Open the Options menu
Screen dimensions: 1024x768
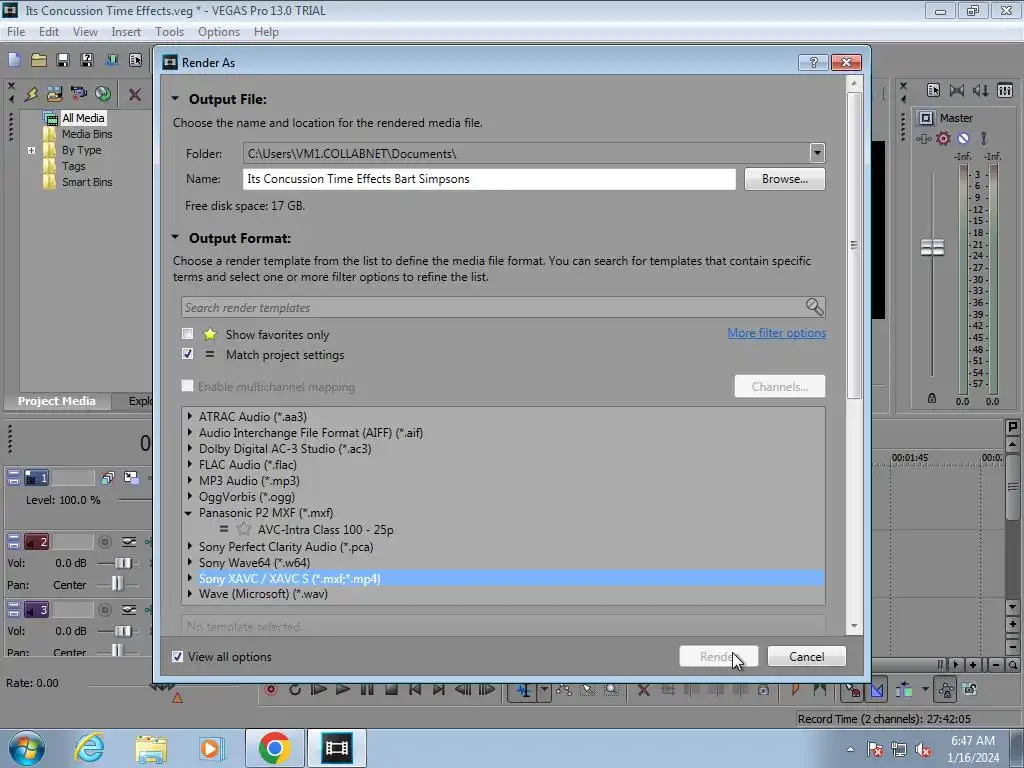click(x=219, y=31)
